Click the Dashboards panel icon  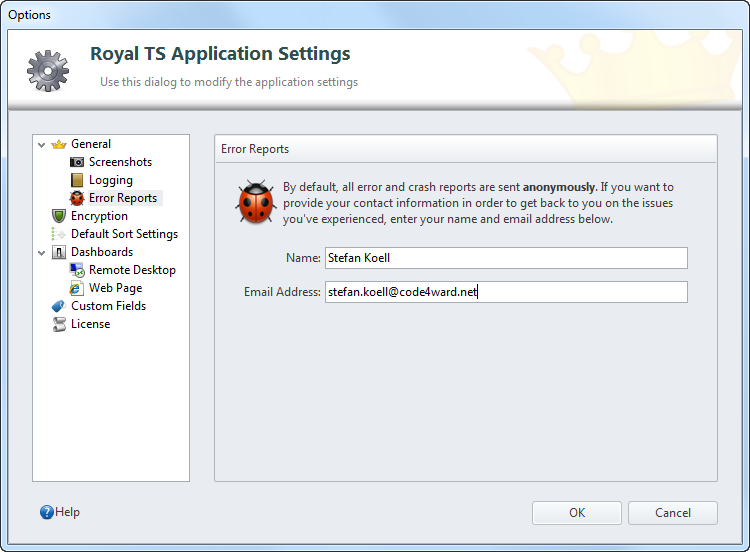point(58,252)
